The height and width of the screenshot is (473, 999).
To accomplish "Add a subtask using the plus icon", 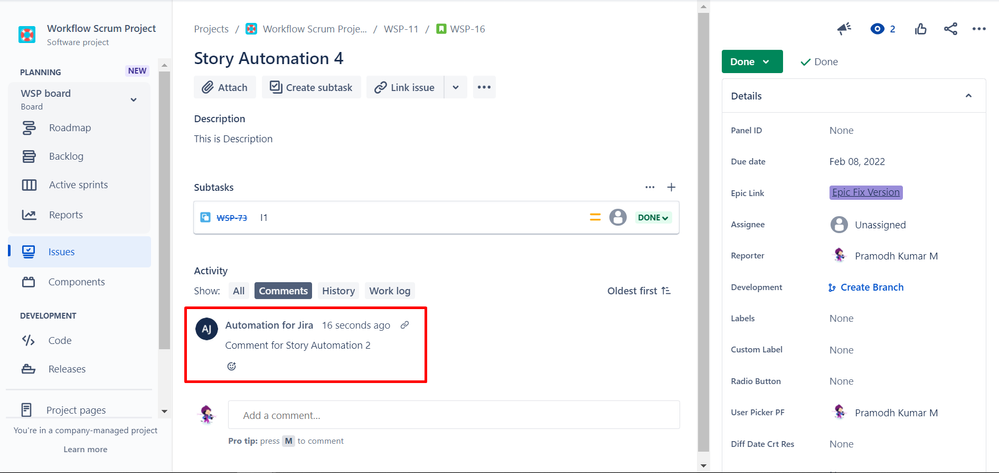I will click(x=671, y=187).
